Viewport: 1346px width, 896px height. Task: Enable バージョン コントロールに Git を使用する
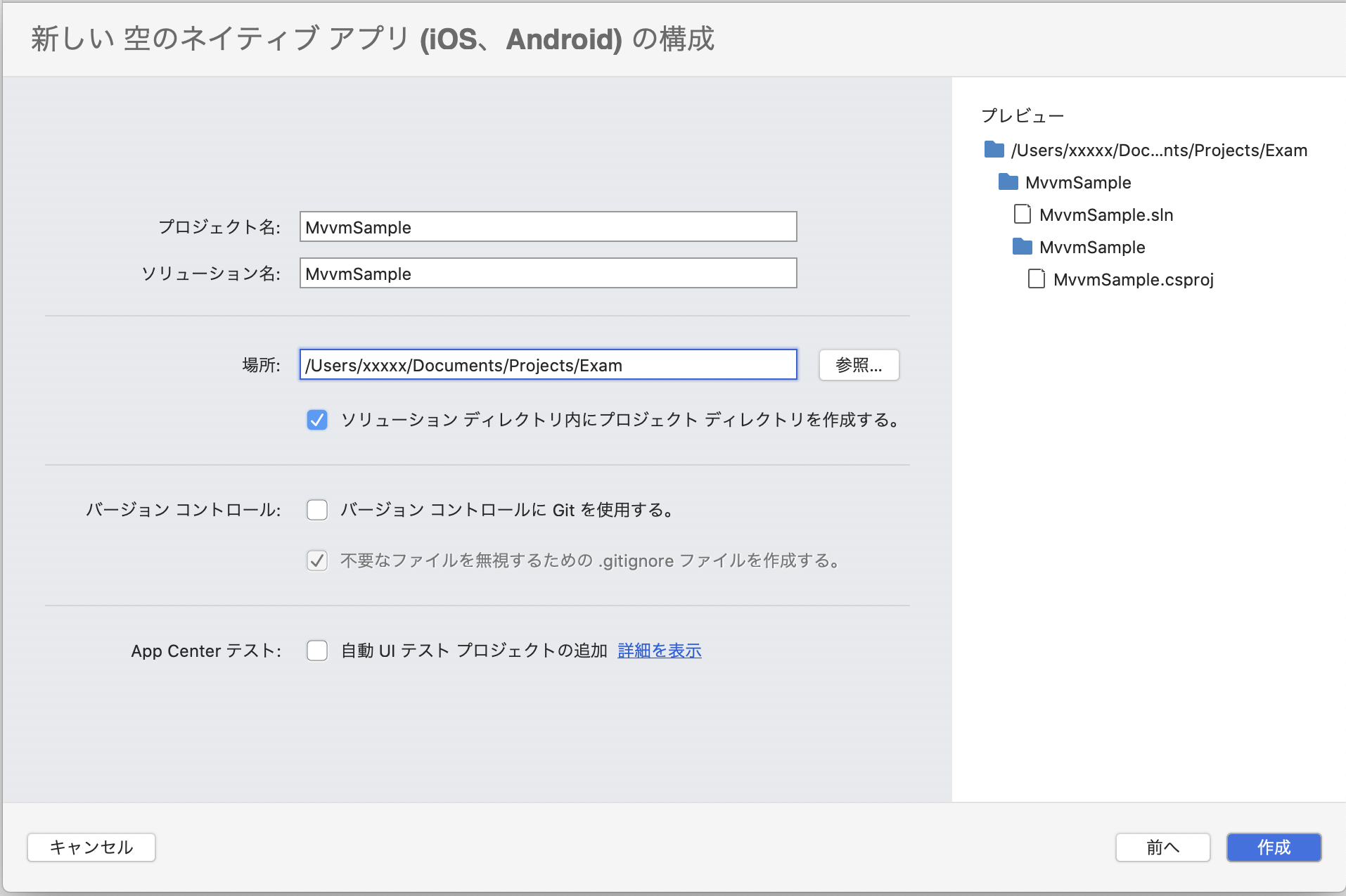(x=317, y=510)
